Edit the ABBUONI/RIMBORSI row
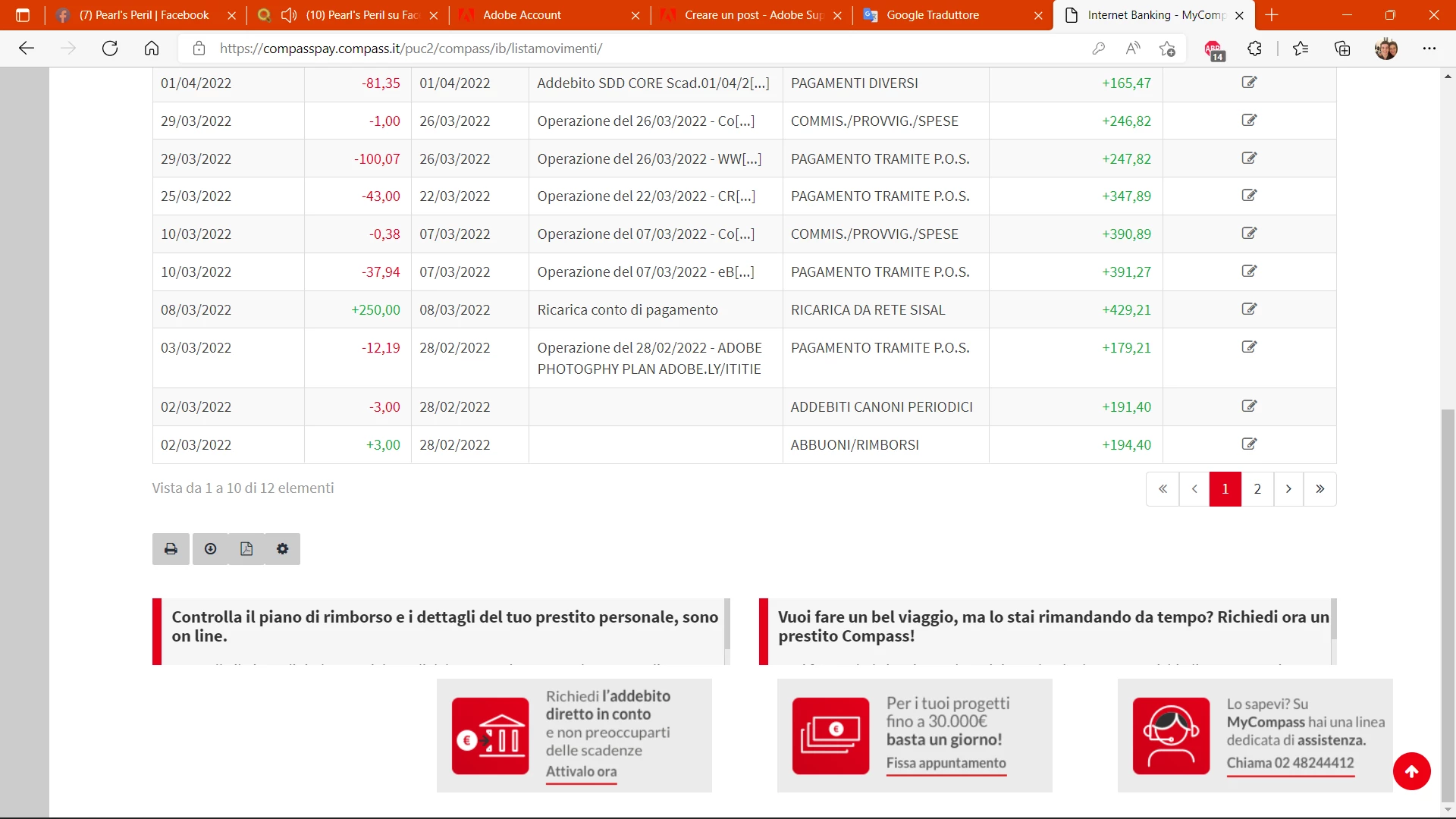 (x=1249, y=444)
